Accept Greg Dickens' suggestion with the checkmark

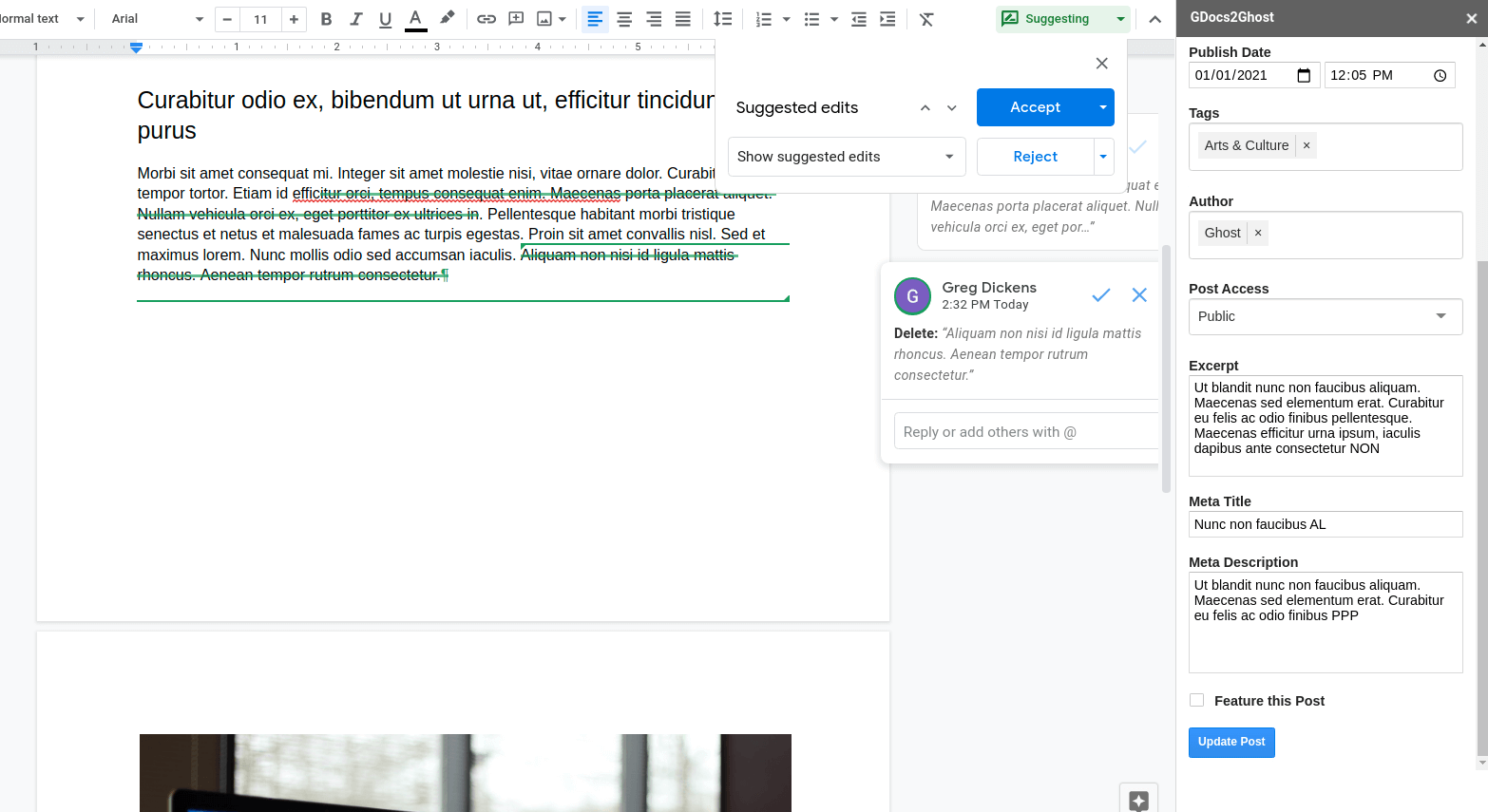click(1100, 295)
